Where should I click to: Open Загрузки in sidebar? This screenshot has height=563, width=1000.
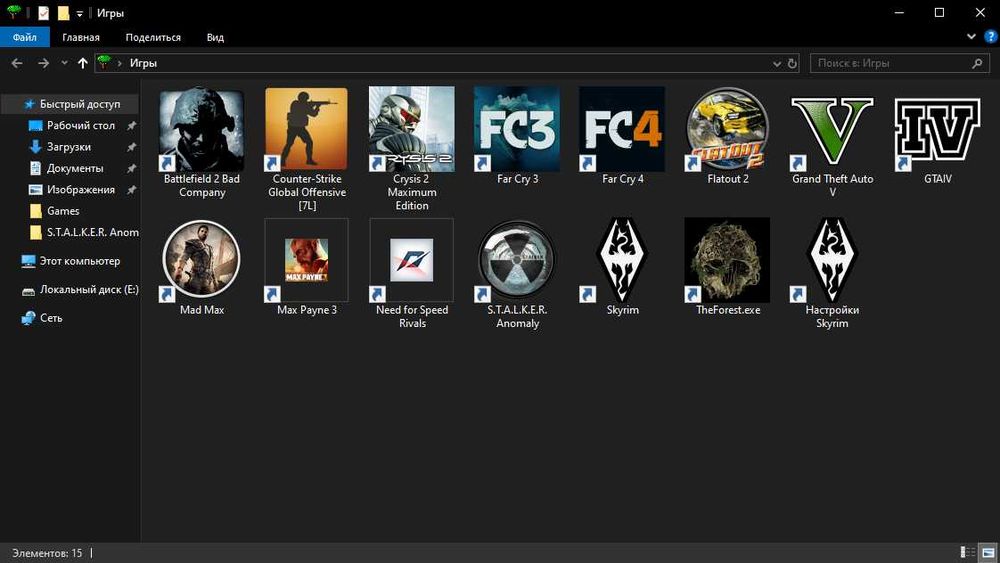pos(70,147)
